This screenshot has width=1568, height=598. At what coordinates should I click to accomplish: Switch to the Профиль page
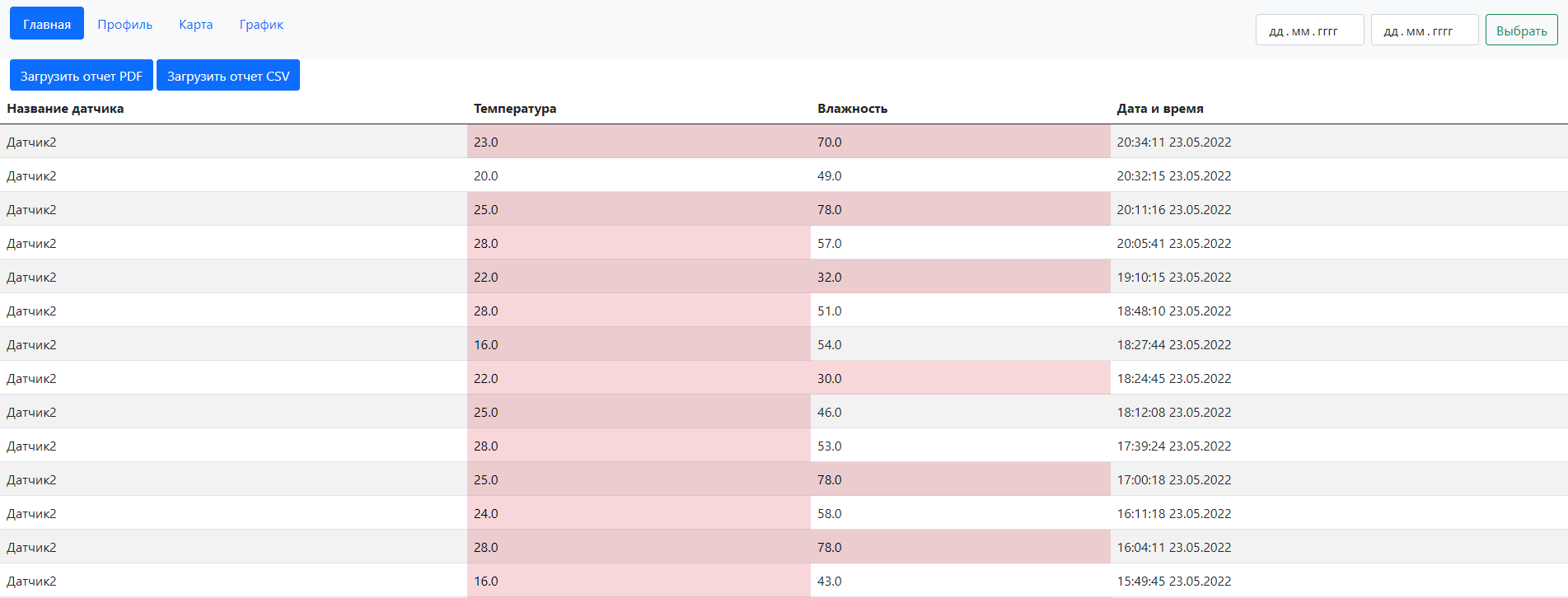tap(124, 24)
